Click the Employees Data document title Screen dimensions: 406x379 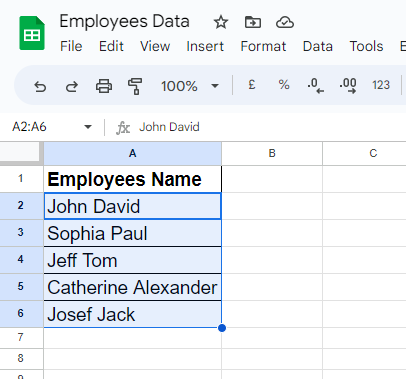[x=124, y=22]
